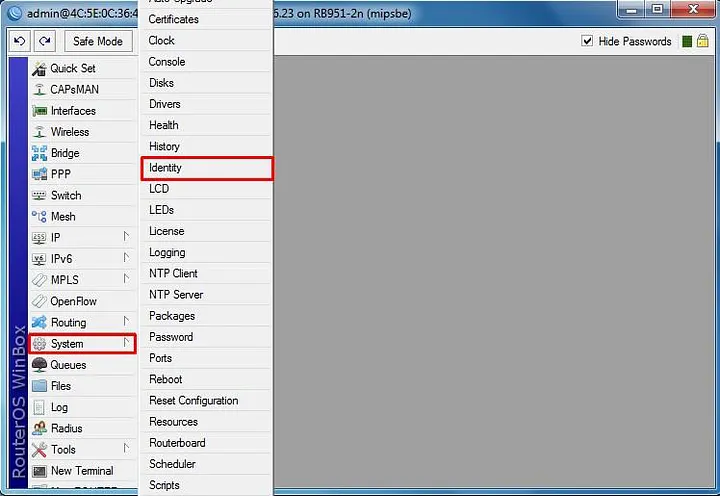Click the PPP icon
The image size is (720, 496).
click(x=39, y=174)
